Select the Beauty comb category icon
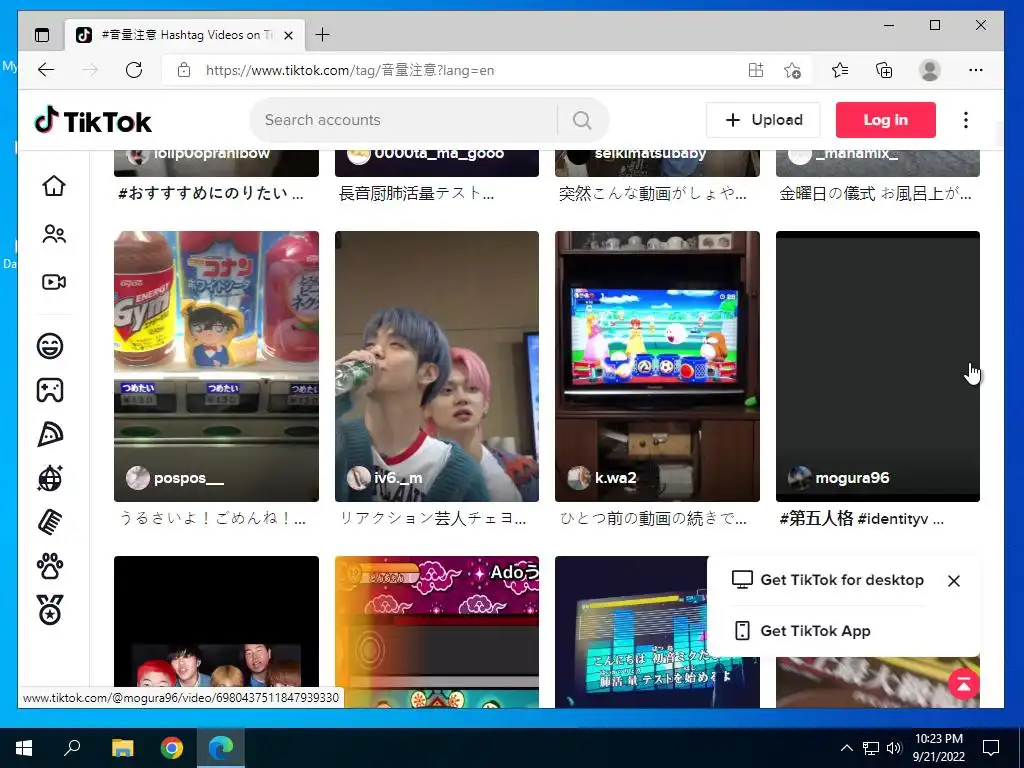Screen dimensions: 1024x768 pos(50,522)
